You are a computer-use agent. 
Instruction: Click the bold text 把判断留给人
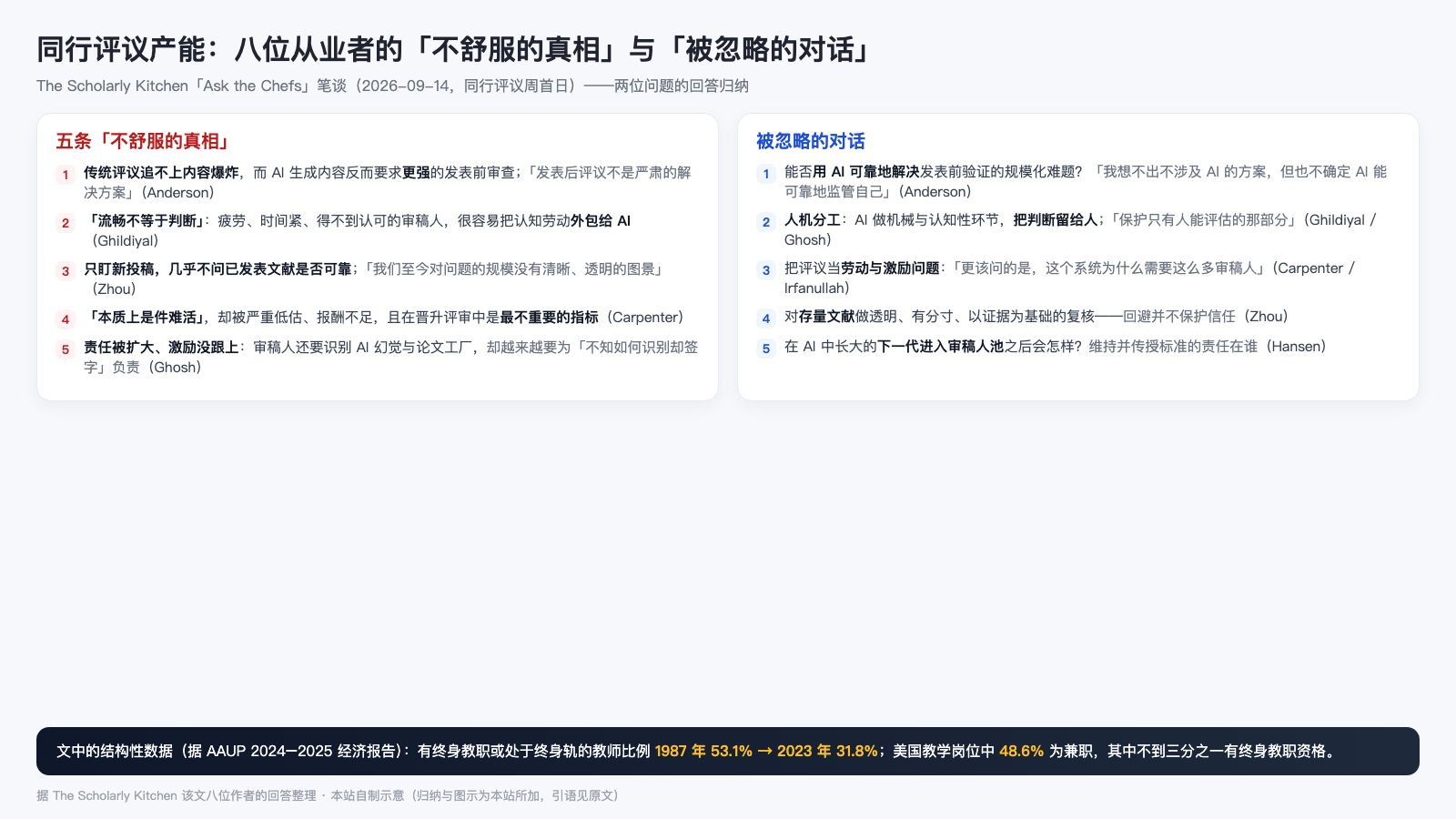(1056, 219)
